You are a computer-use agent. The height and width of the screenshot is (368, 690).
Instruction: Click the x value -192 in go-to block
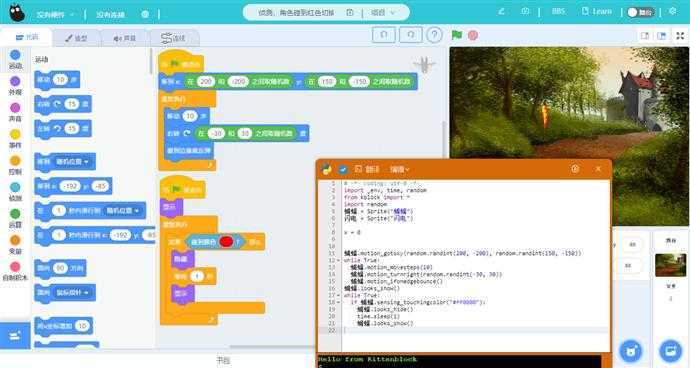pyautogui.click(x=70, y=186)
